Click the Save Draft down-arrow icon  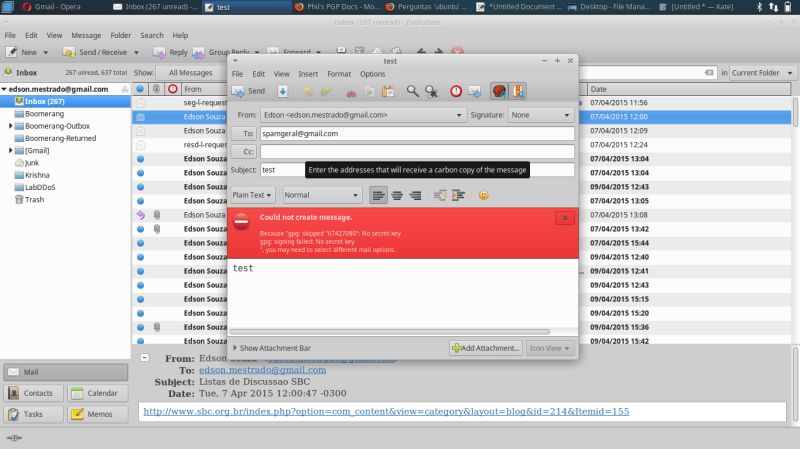pyautogui.click(x=283, y=91)
